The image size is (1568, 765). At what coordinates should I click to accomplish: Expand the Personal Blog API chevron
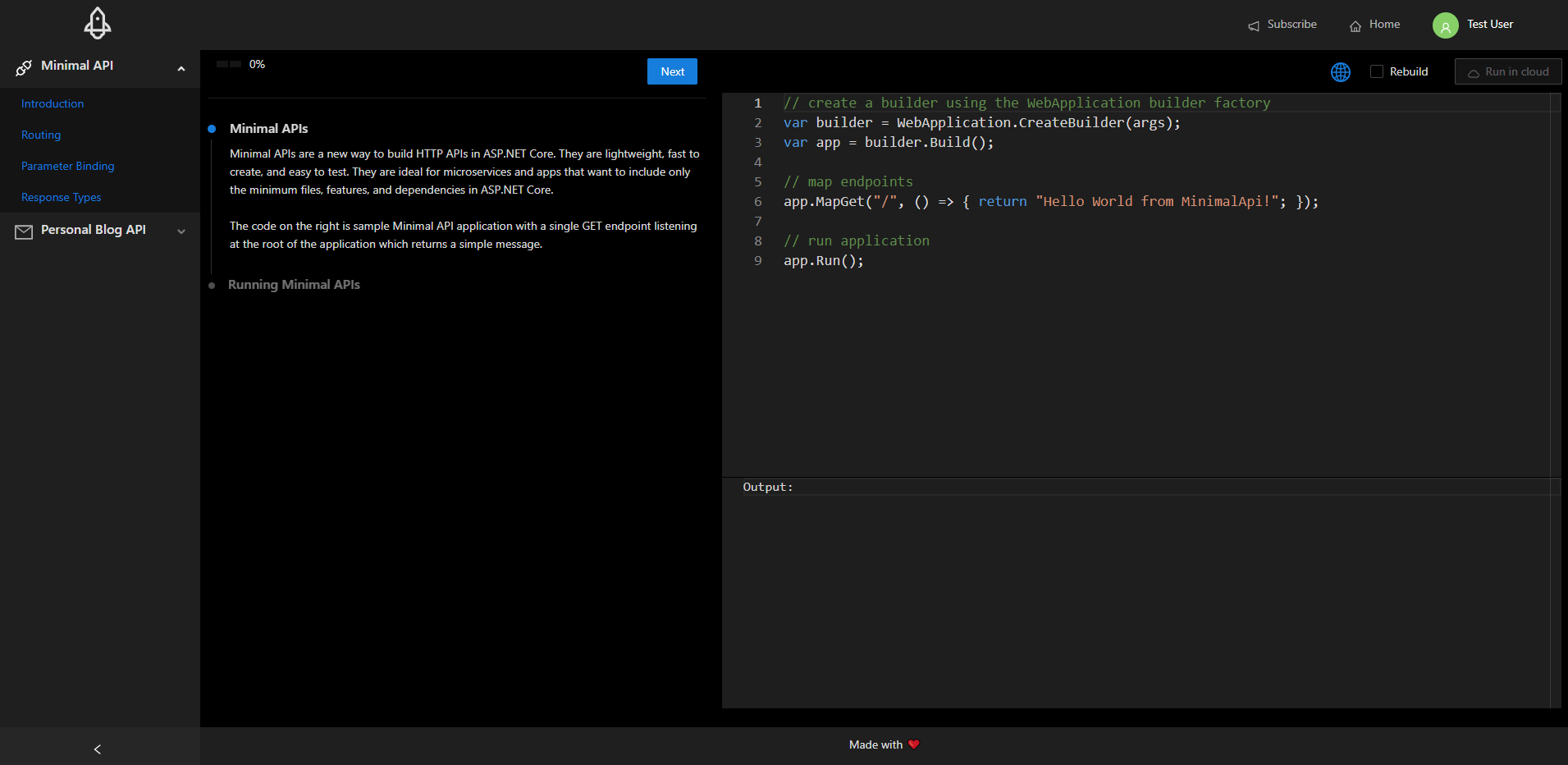click(x=181, y=231)
